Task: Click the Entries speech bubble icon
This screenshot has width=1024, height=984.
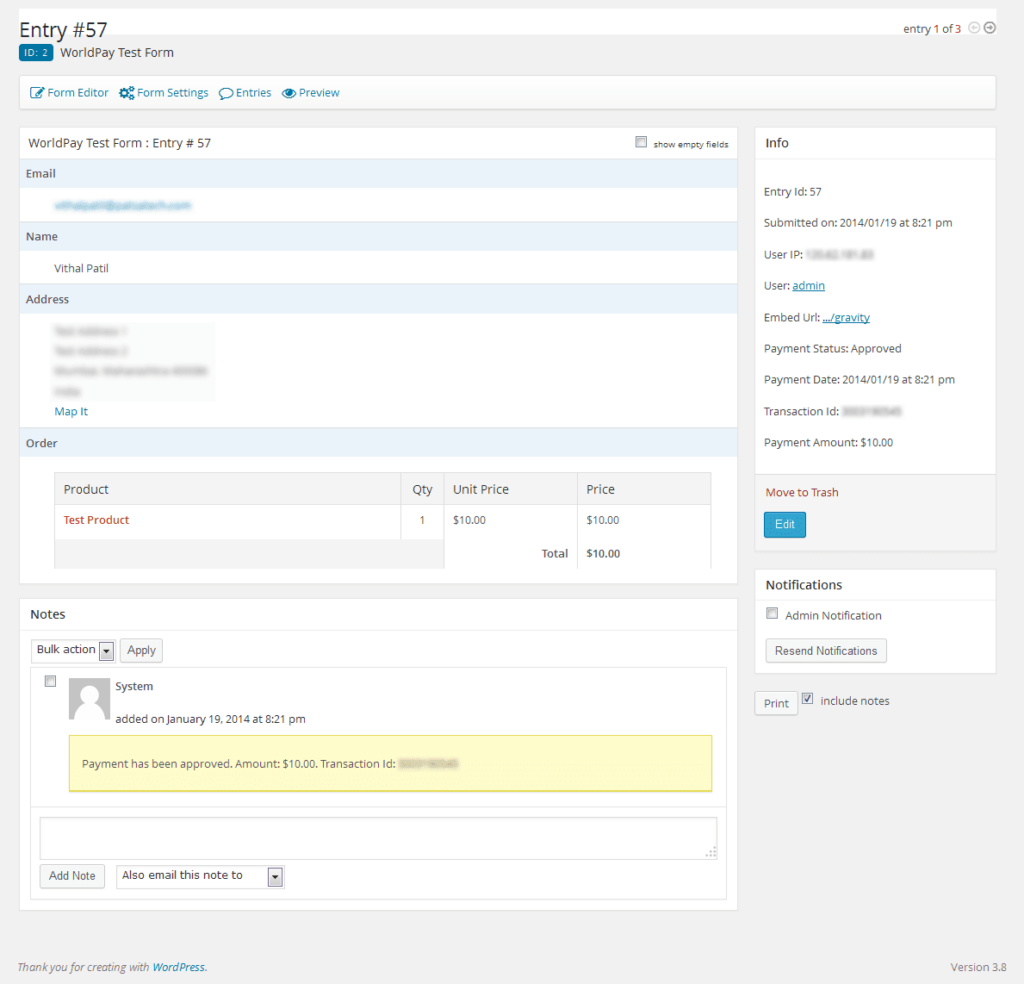Action: point(226,92)
